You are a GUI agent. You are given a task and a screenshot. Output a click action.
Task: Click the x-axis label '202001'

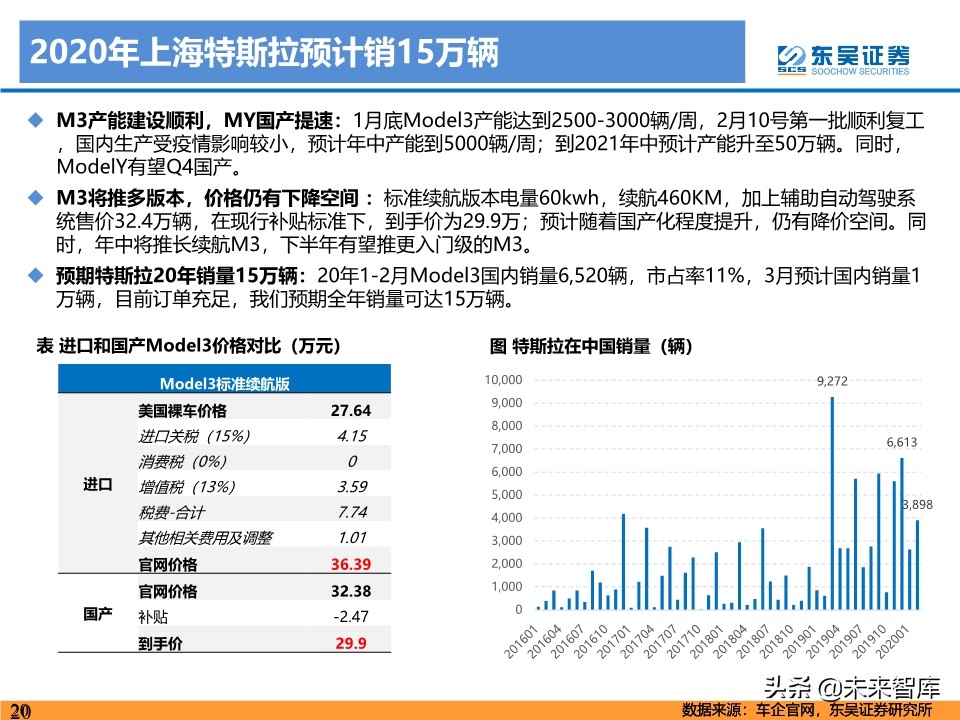pyautogui.click(x=893, y=641)
